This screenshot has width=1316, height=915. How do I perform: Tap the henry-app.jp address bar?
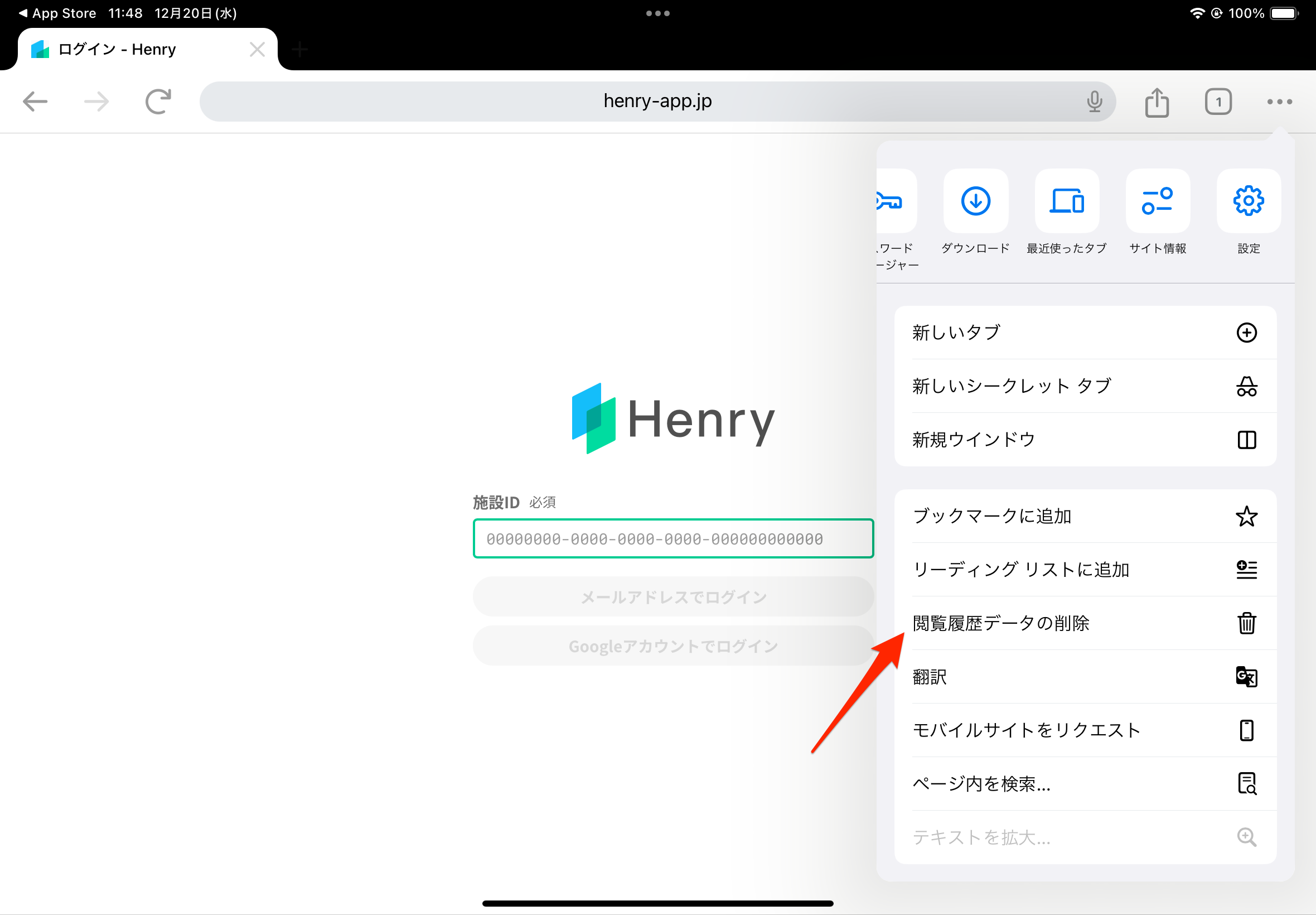[x=656, y=102]
